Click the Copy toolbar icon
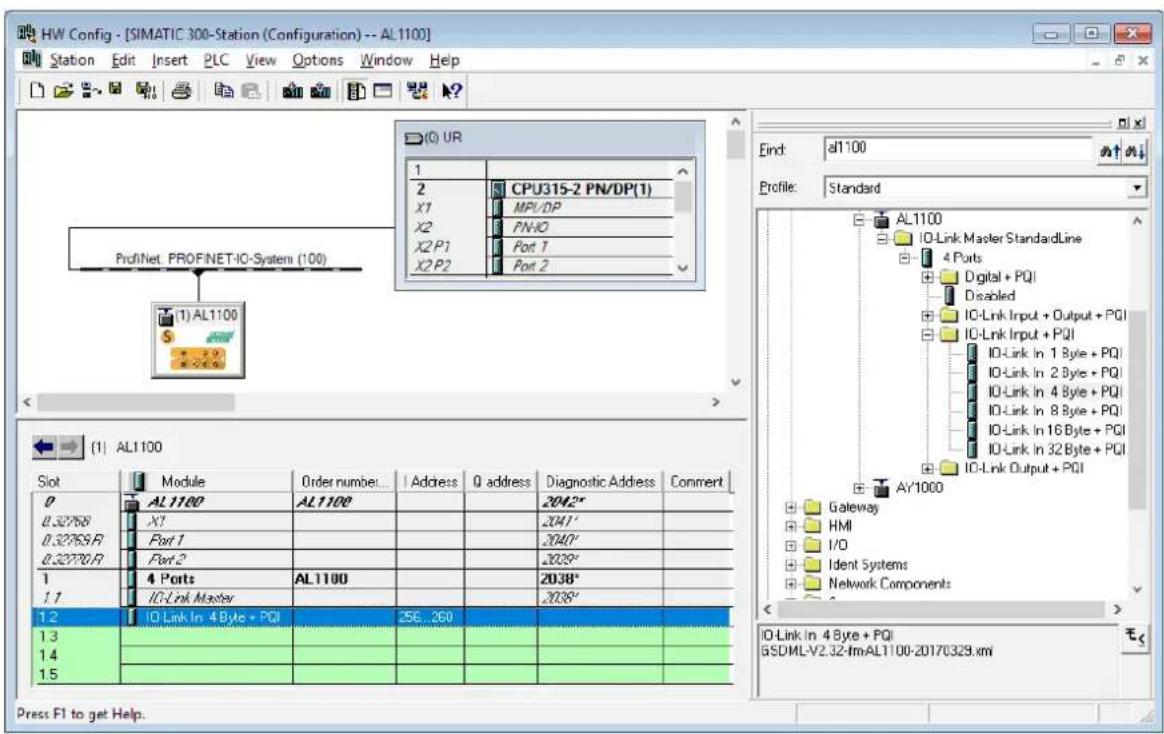 (x=223, y=91)
